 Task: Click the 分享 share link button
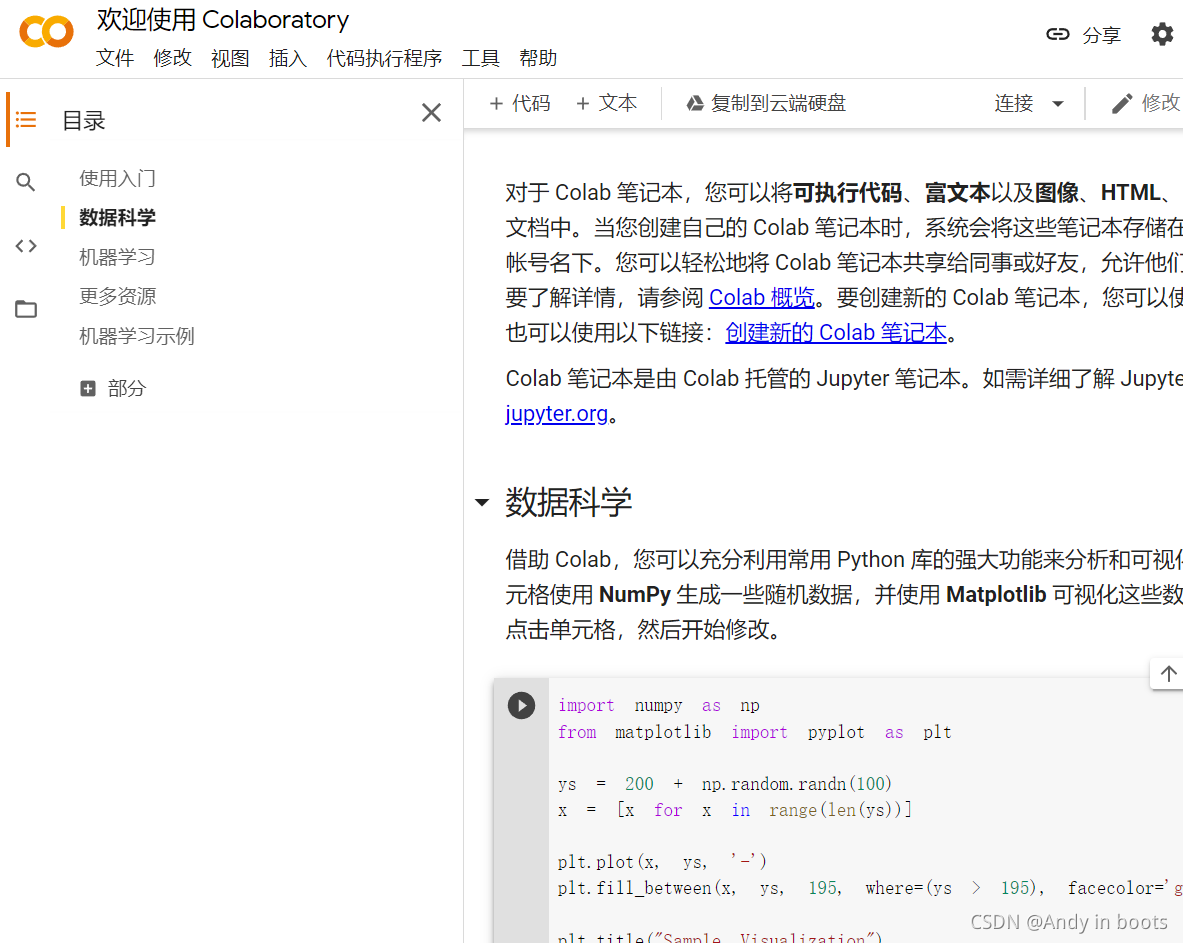[1083, 35]
